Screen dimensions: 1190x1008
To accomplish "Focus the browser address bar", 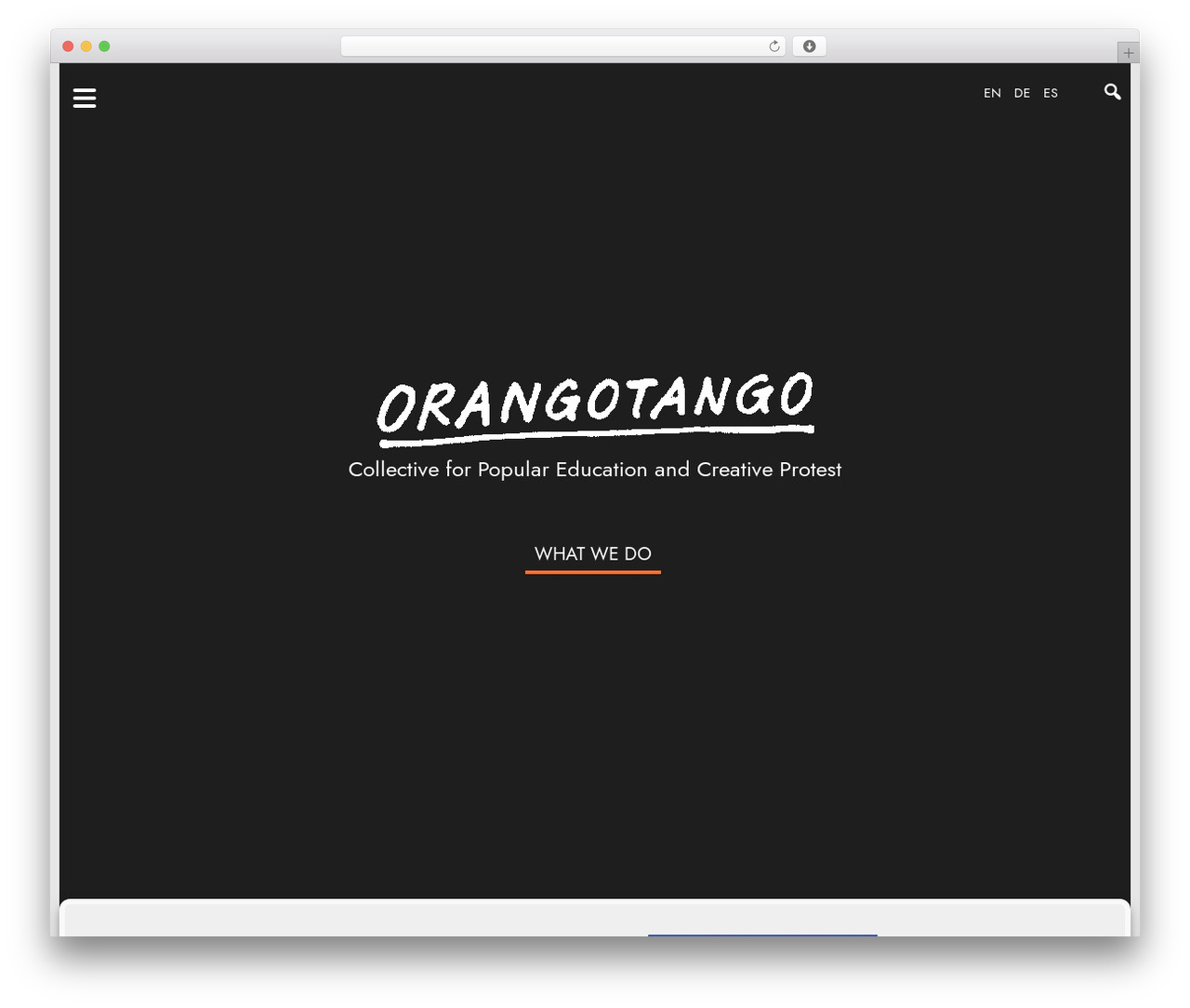I will click(562, 46).
